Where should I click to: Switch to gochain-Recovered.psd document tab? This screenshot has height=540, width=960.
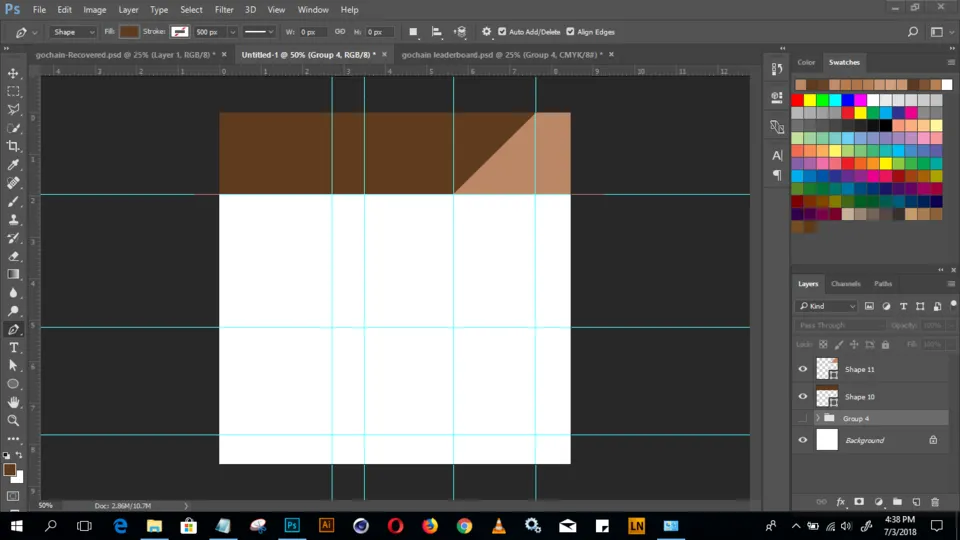pyautogui.click(x=126, y=54)
